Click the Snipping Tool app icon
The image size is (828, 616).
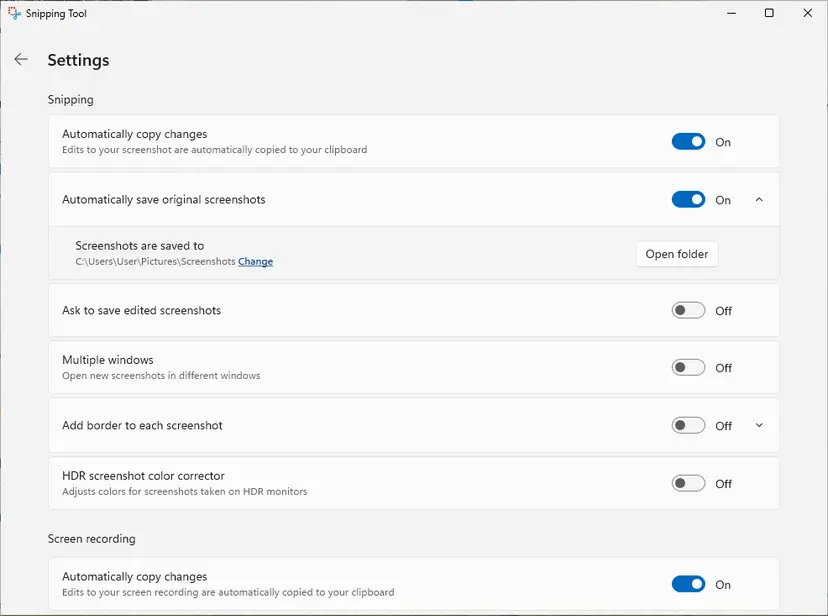tap(14, 13)
